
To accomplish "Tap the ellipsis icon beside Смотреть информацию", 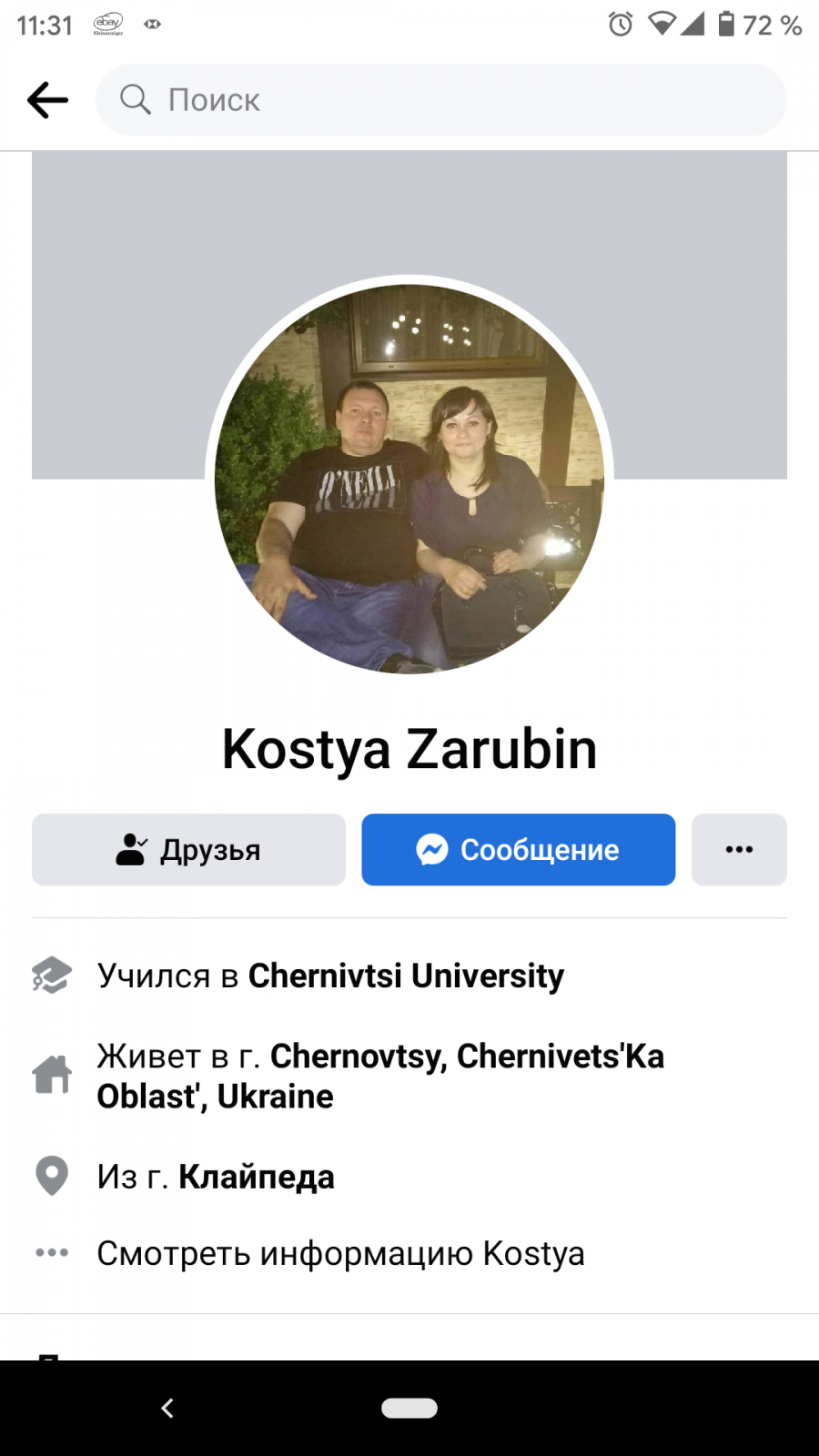I will click(52, 1253).
